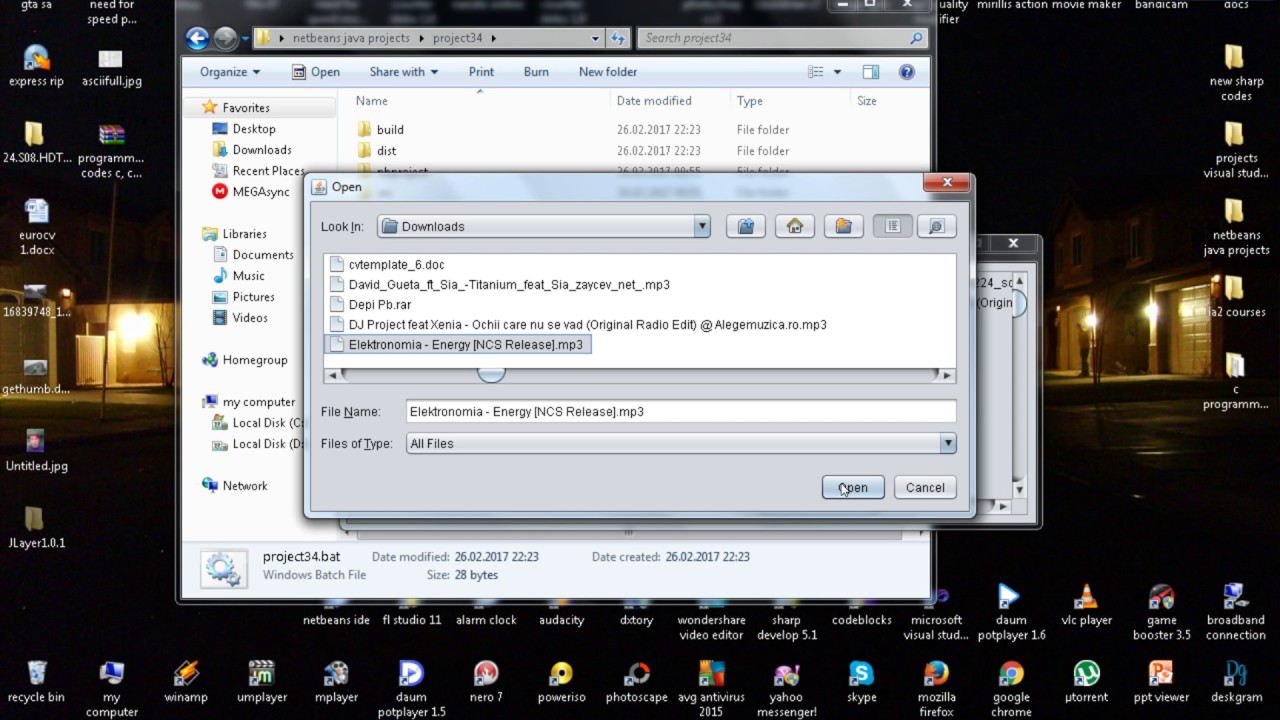Select µtorrent desktop icon
The image size is (1280, 720).
click(1086, 682)
